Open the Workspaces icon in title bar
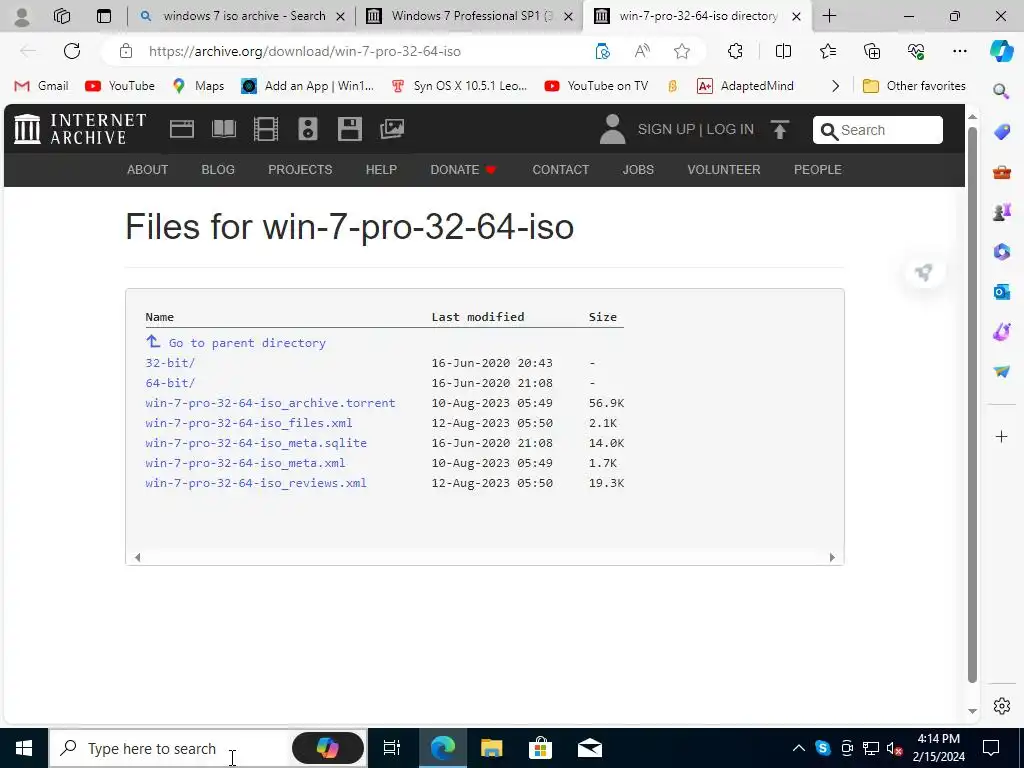Screen dimensions: 1024x768 pyautogui.click(x=62, y=16)
